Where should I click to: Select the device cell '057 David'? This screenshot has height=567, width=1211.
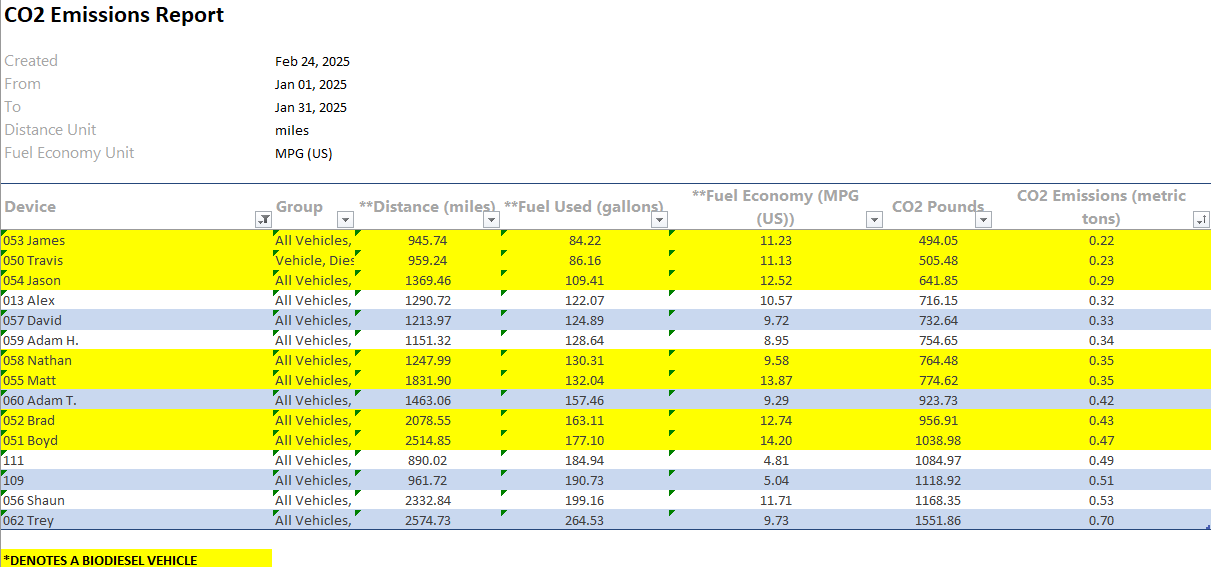137,320
